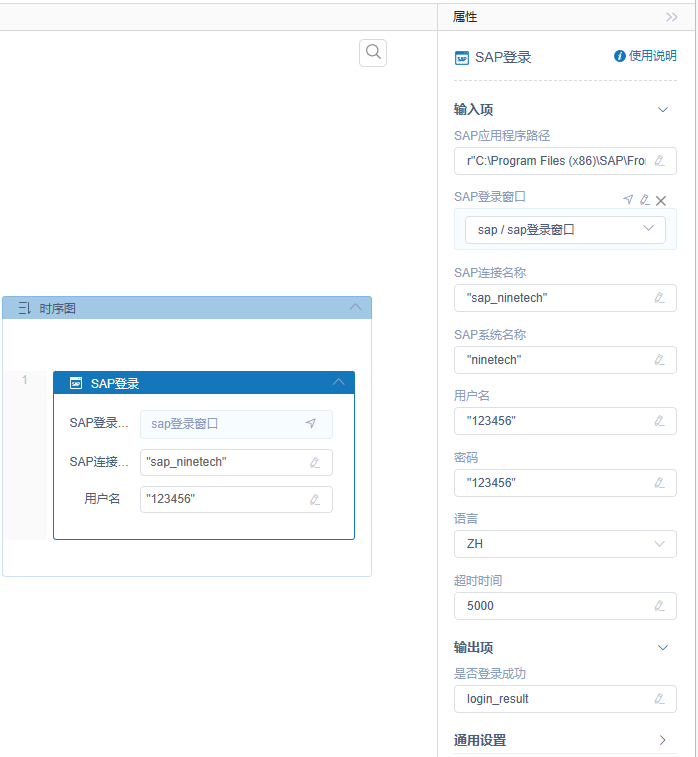Click edit icon in 密码 field
Screen dimensions: 698x757
pos(659,482)
